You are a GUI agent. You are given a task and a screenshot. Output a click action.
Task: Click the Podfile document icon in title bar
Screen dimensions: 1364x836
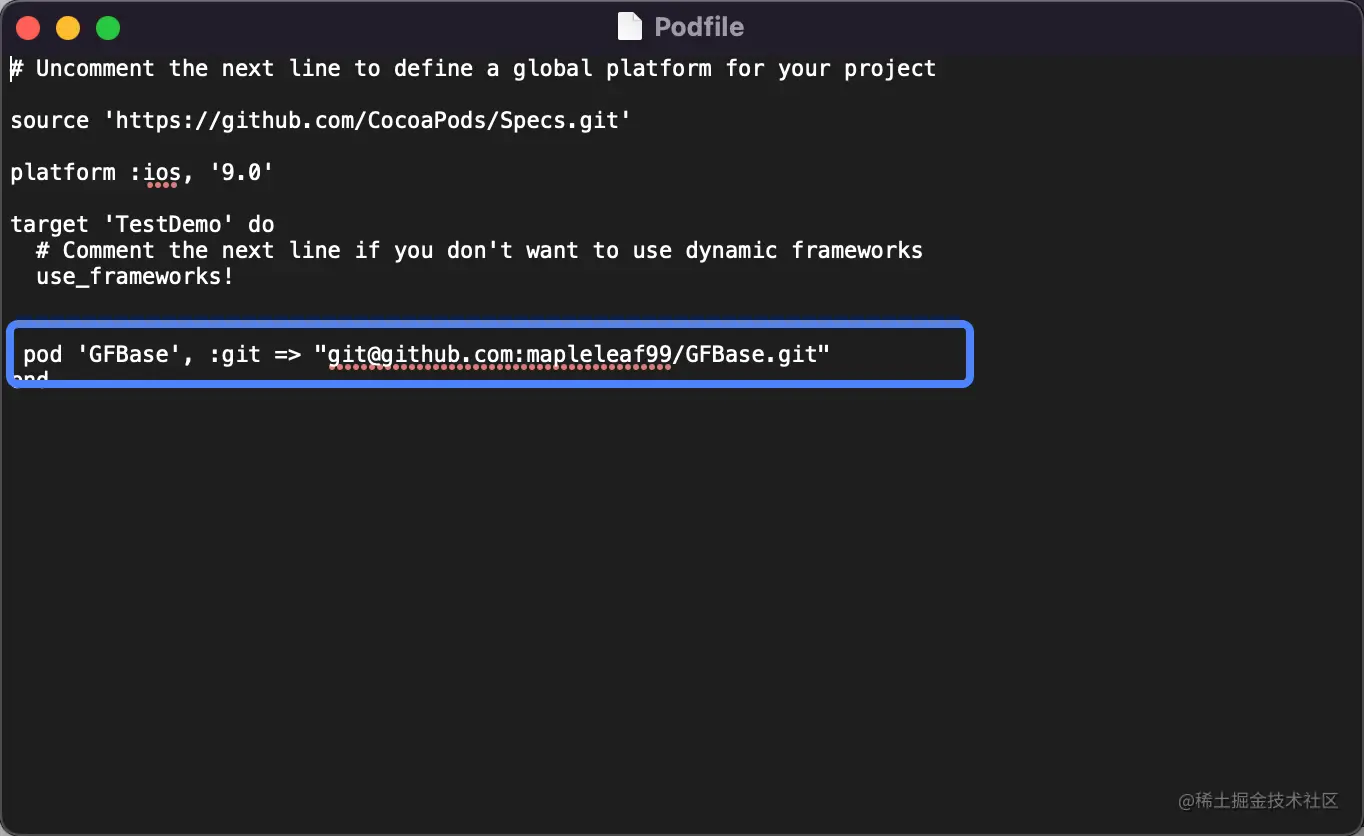[x=629, y=27]
